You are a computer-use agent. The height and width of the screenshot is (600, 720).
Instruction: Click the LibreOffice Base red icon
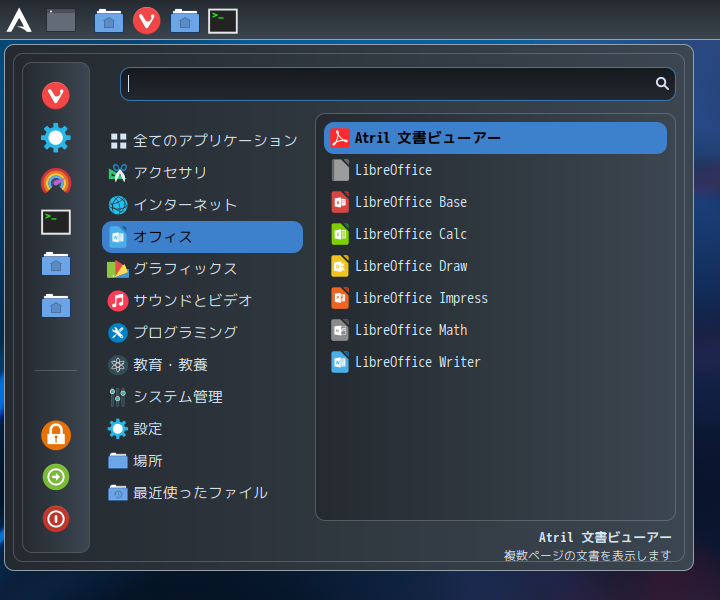tap(340, 202)
